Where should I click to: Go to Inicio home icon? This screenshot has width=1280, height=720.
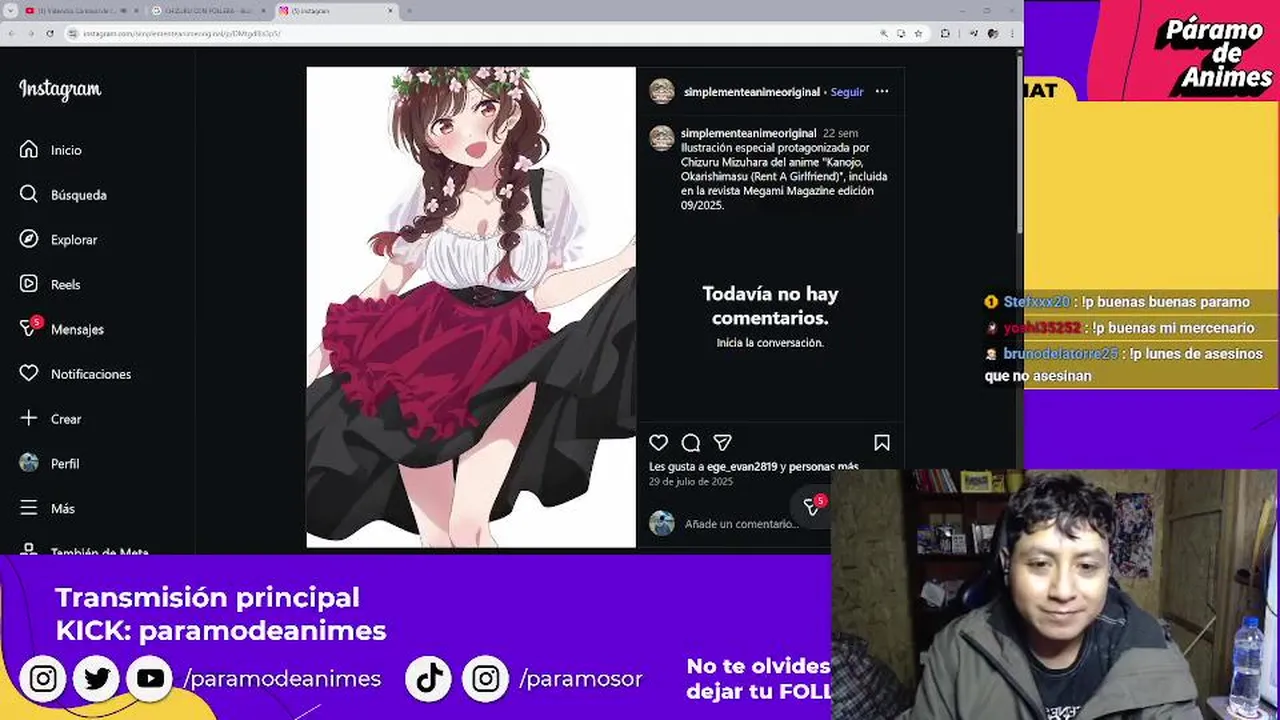click(x=29, y=150)
